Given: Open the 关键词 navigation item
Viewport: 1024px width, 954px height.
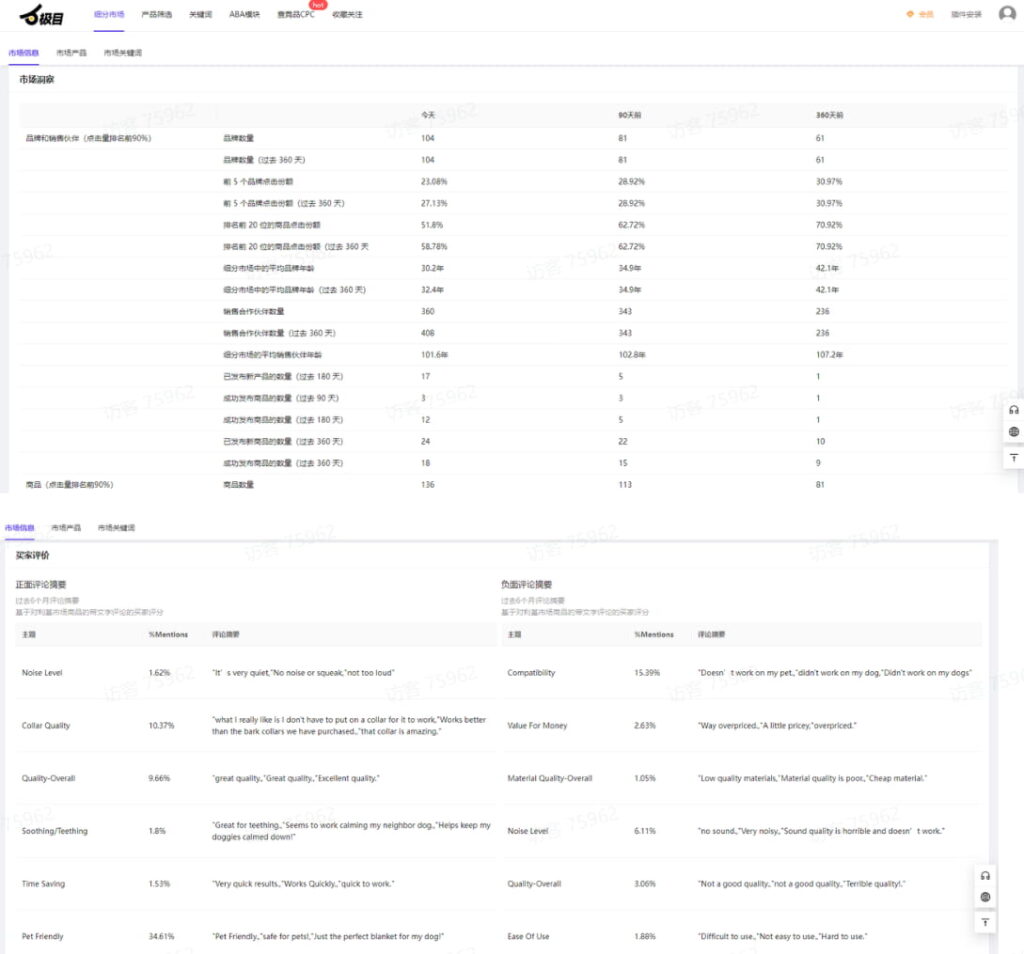Looking at the screenshot, I should coord(200,15).
